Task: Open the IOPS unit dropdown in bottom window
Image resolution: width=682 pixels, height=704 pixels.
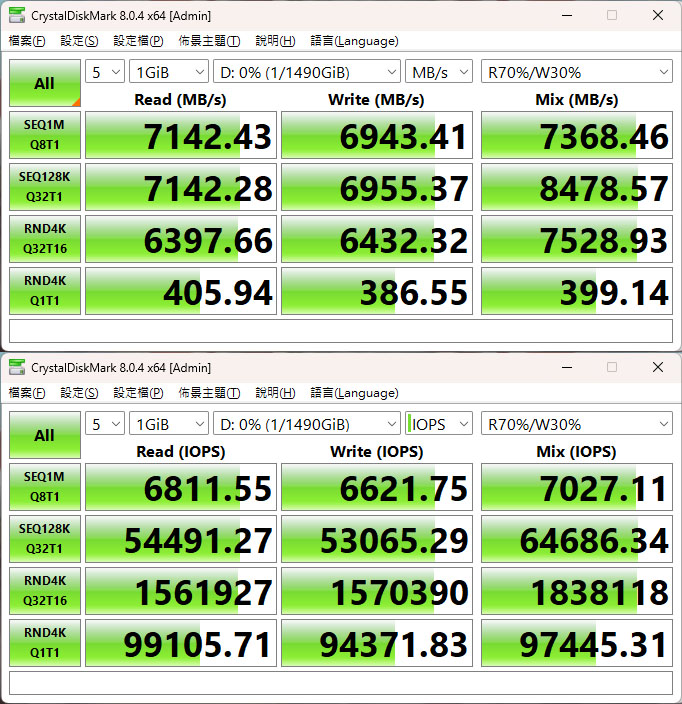Action: tap(439, 424)
